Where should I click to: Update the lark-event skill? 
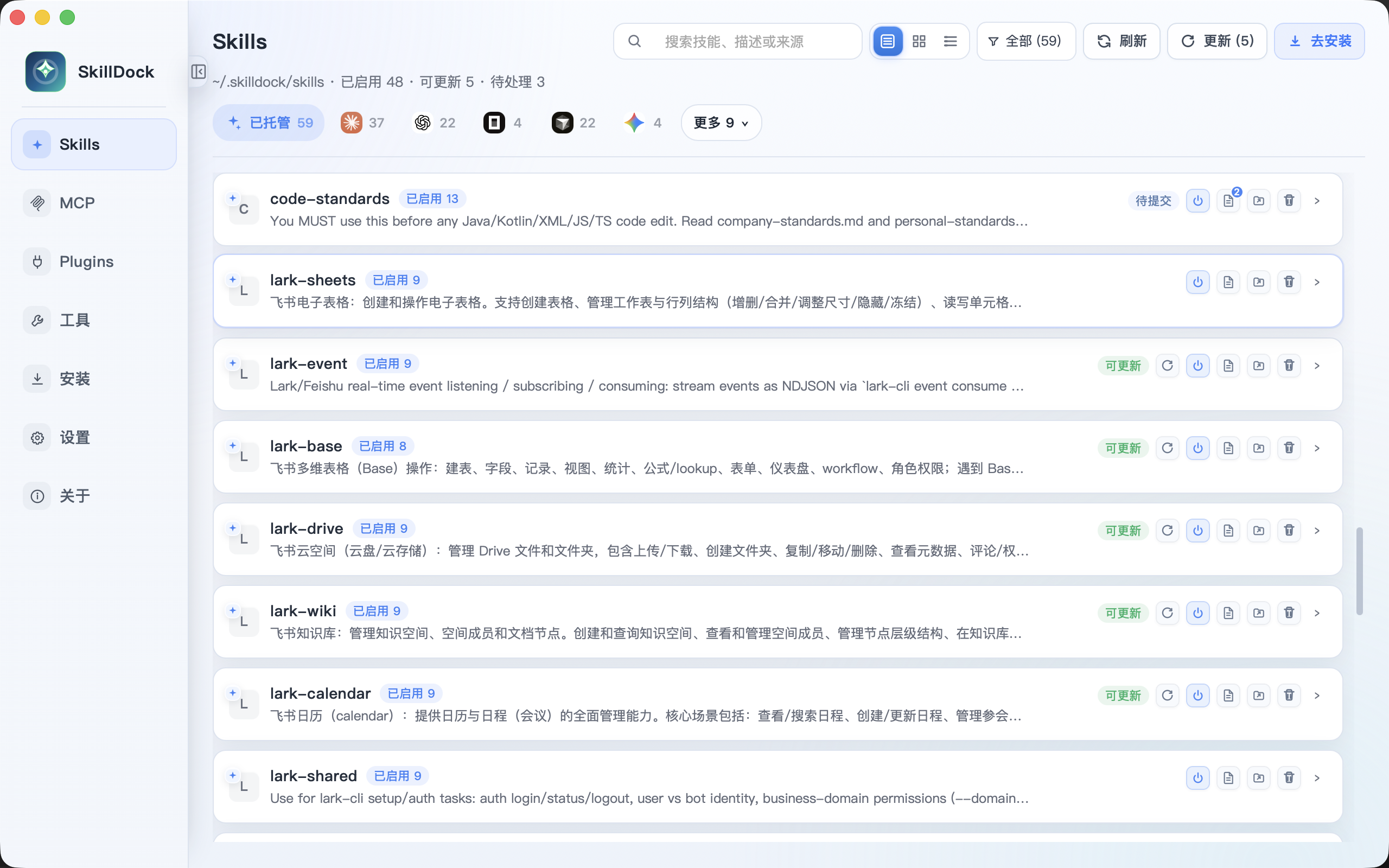[x=1168, y=366]
